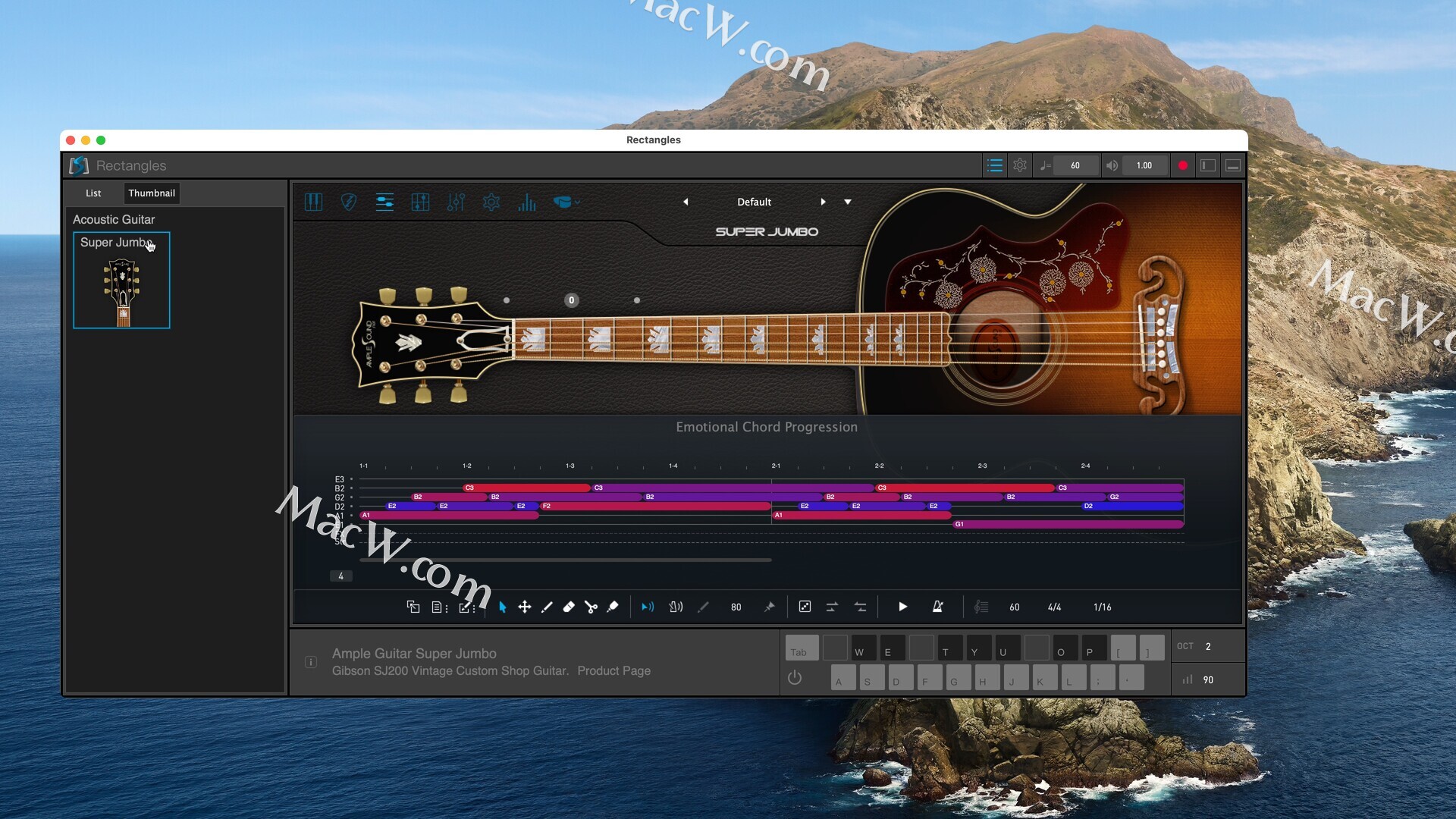The image size is (1456, 819).
Task: Click the red record button
Action: pos(1182,165)
